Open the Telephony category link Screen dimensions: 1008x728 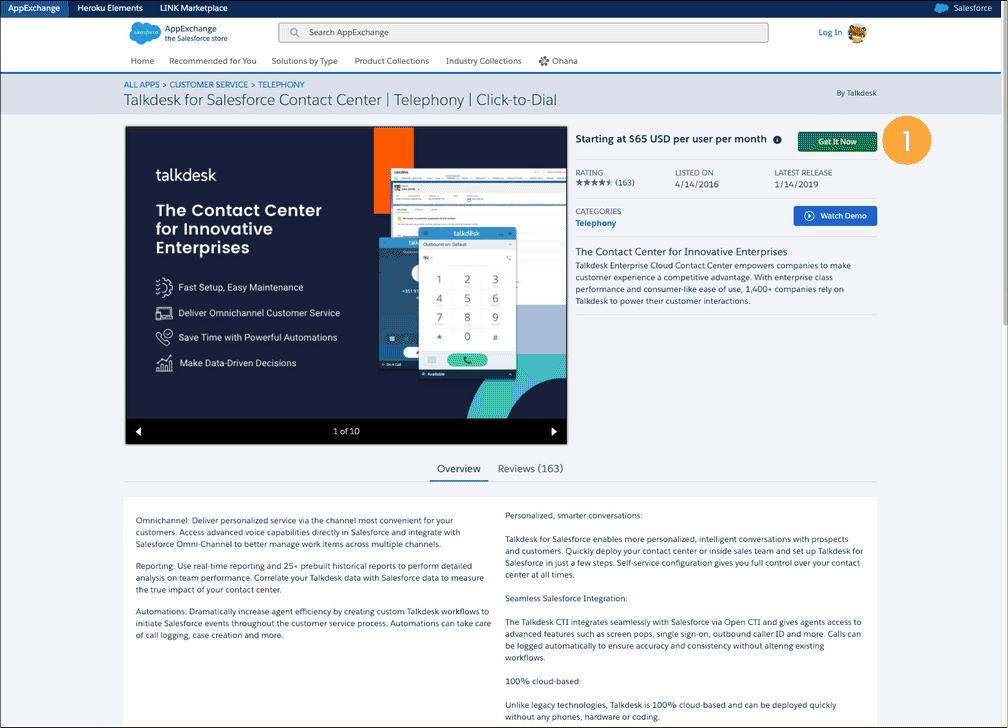[x=596, y=224]
